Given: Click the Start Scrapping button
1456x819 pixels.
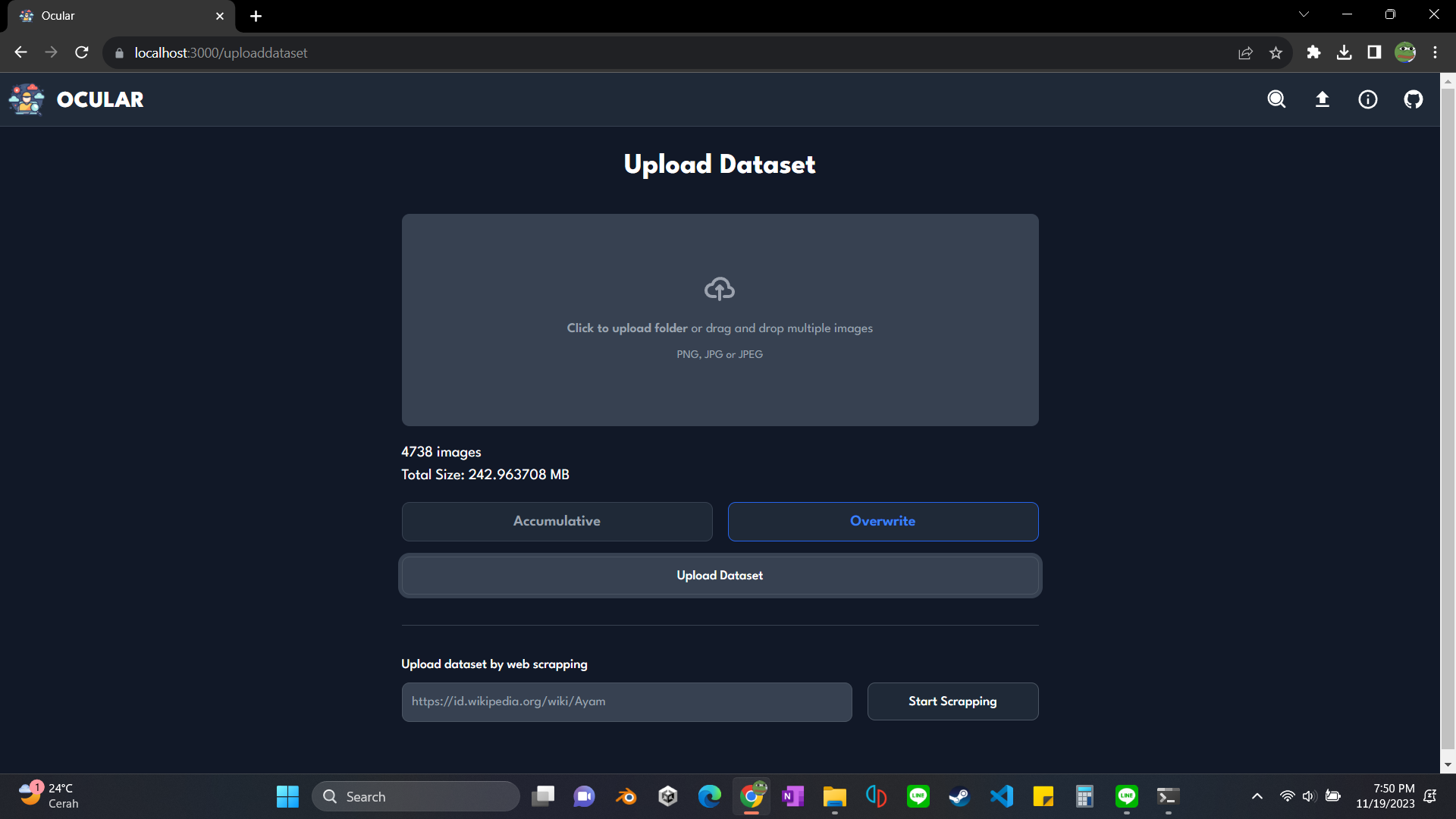Looking at the screenshot, I should (952, 701).
